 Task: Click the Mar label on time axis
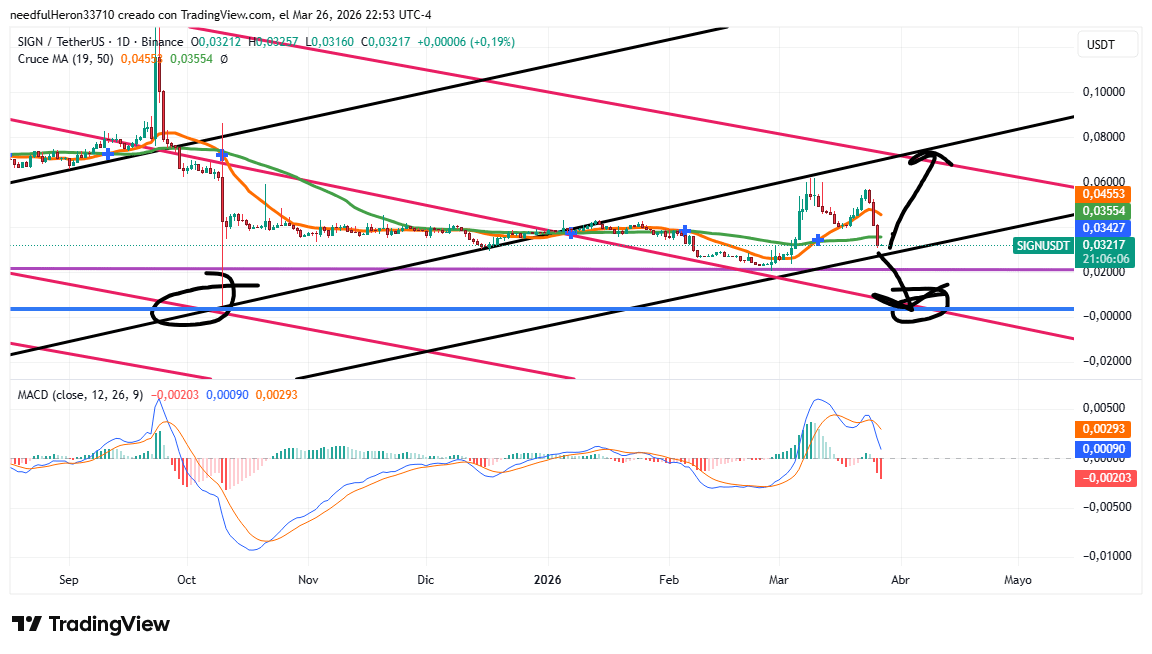pyautogui.click(x=779, y=580)
